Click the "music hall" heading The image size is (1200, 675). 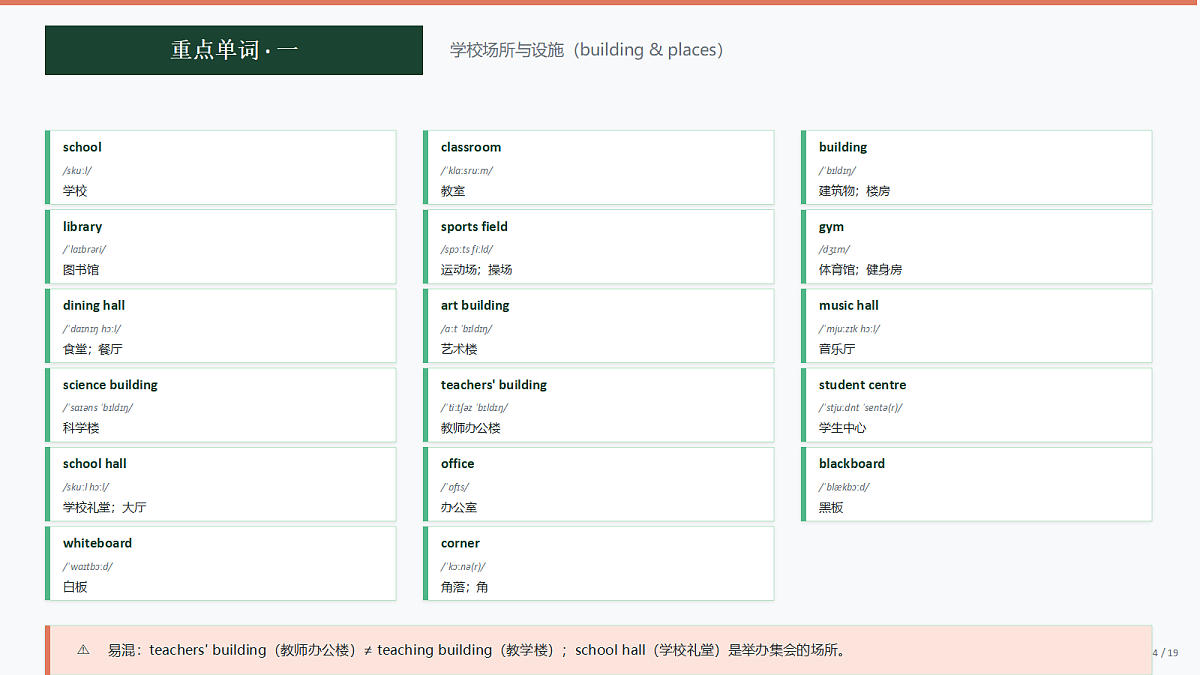point(849,306)
